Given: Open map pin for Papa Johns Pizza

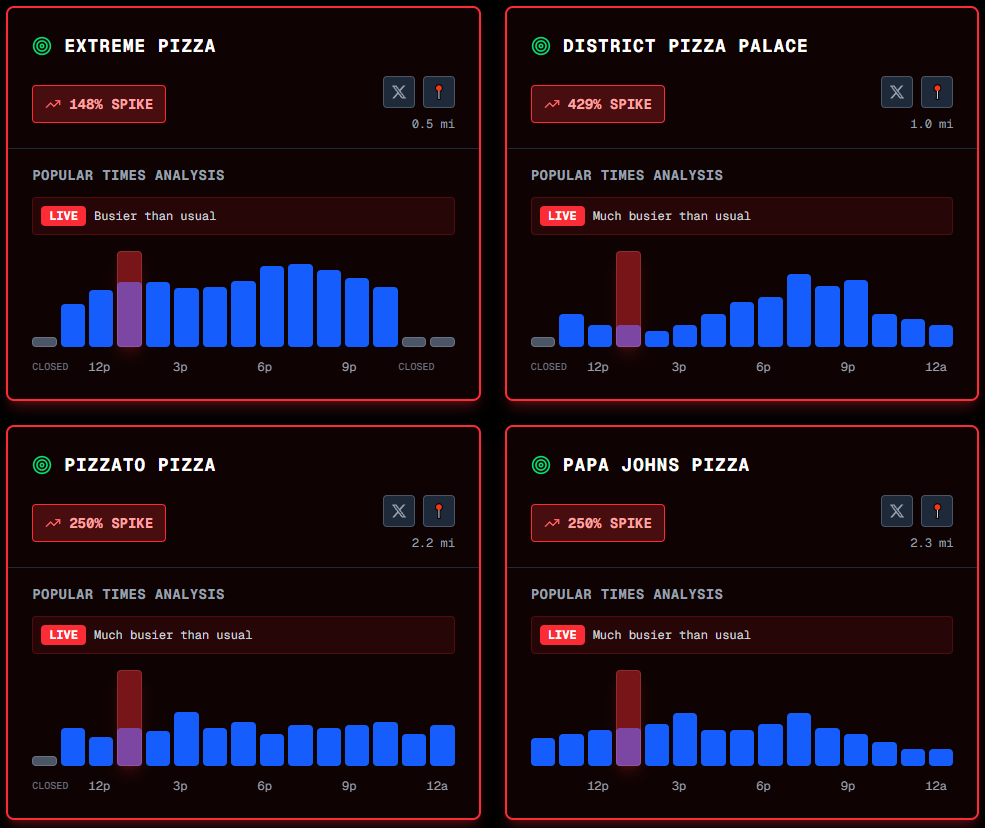Looking at the screenshot, I should (937, 511).
